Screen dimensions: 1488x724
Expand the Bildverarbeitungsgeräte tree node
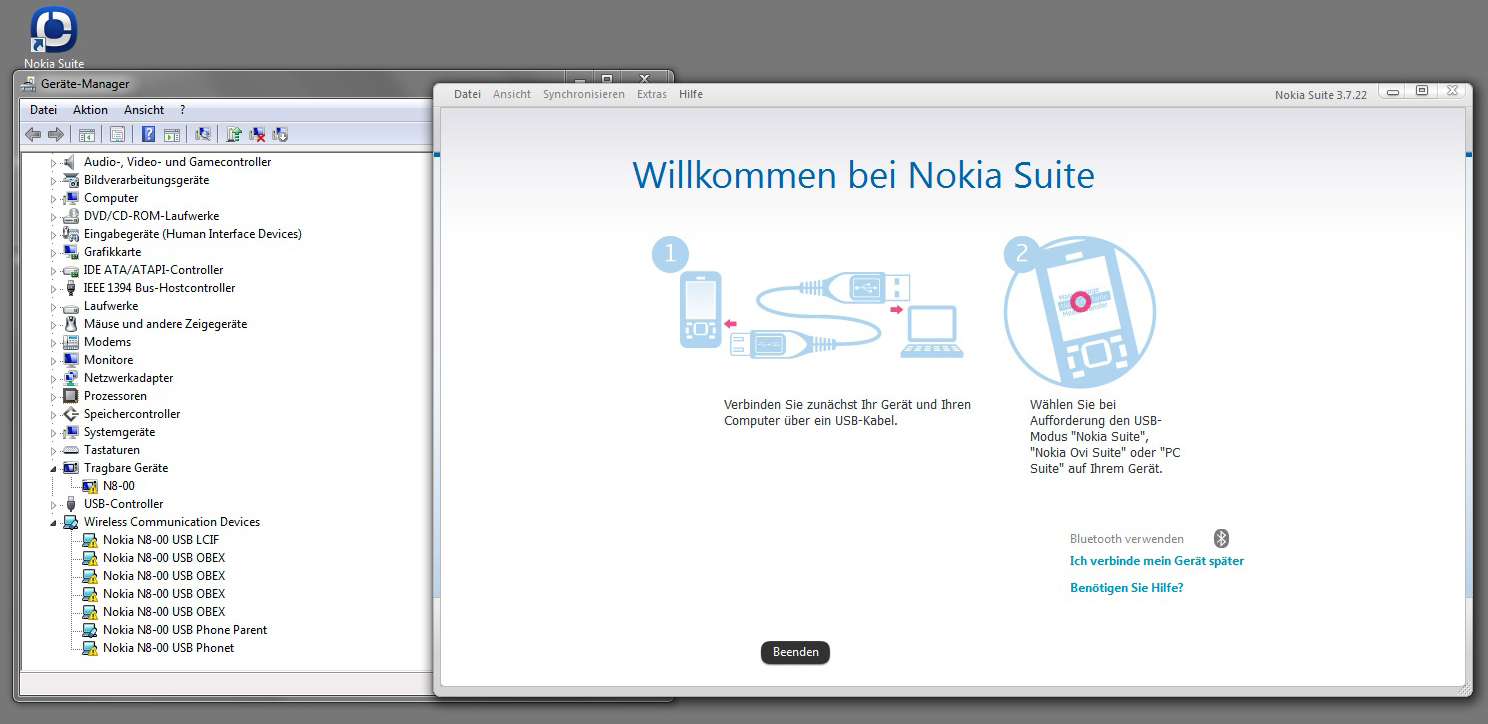pos(54,180)
